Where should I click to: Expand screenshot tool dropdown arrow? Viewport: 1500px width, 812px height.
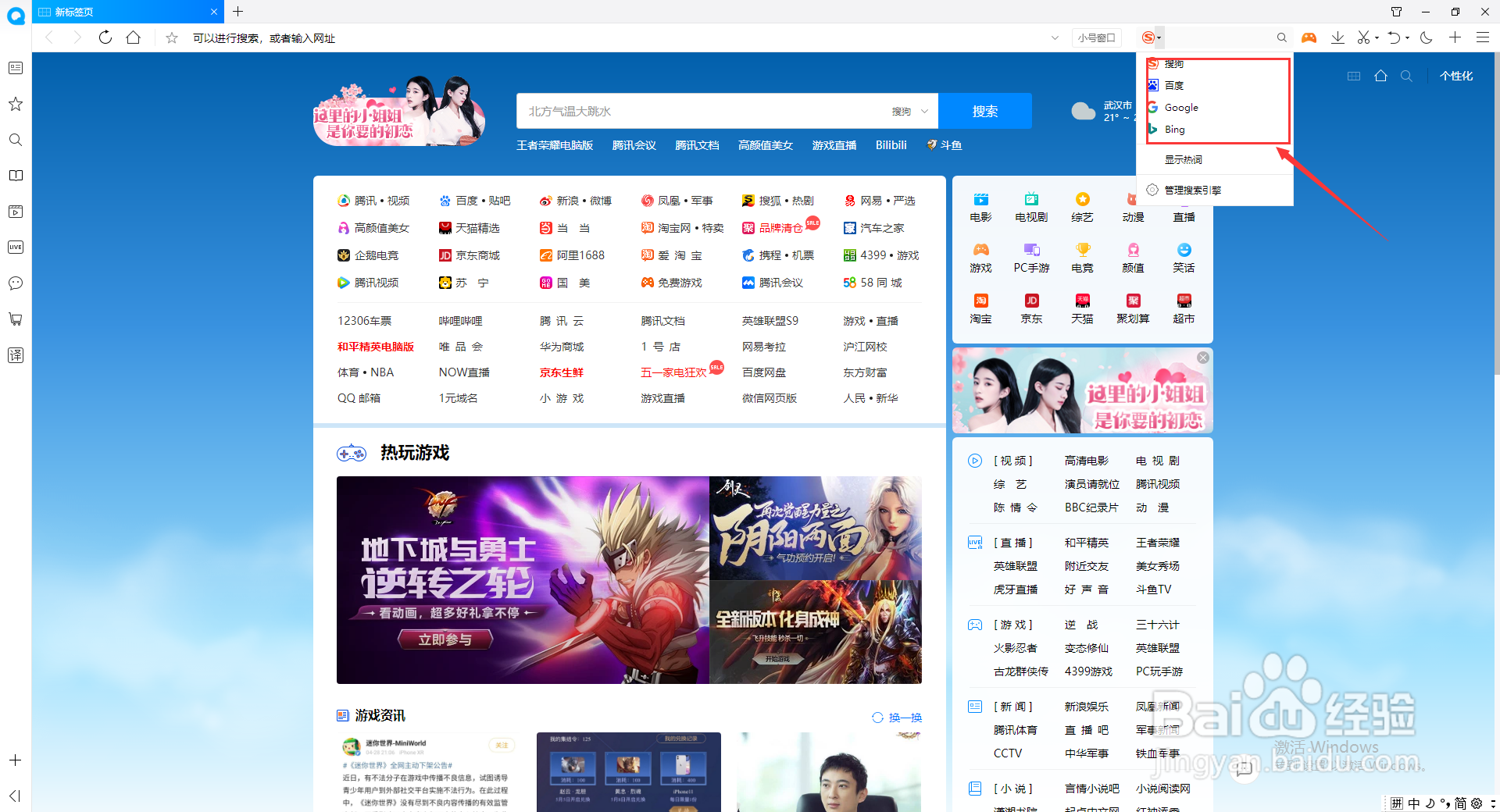tap(1377, 37)
